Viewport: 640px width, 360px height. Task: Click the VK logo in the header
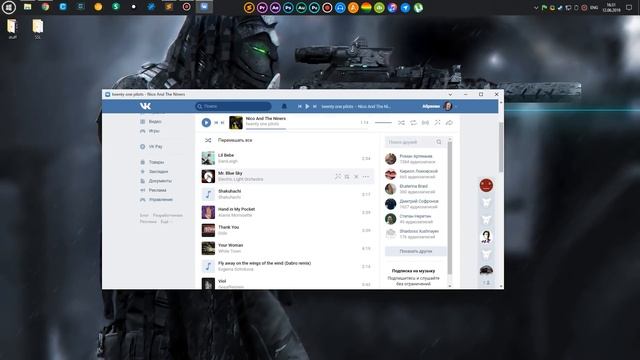tap(145, 106)
